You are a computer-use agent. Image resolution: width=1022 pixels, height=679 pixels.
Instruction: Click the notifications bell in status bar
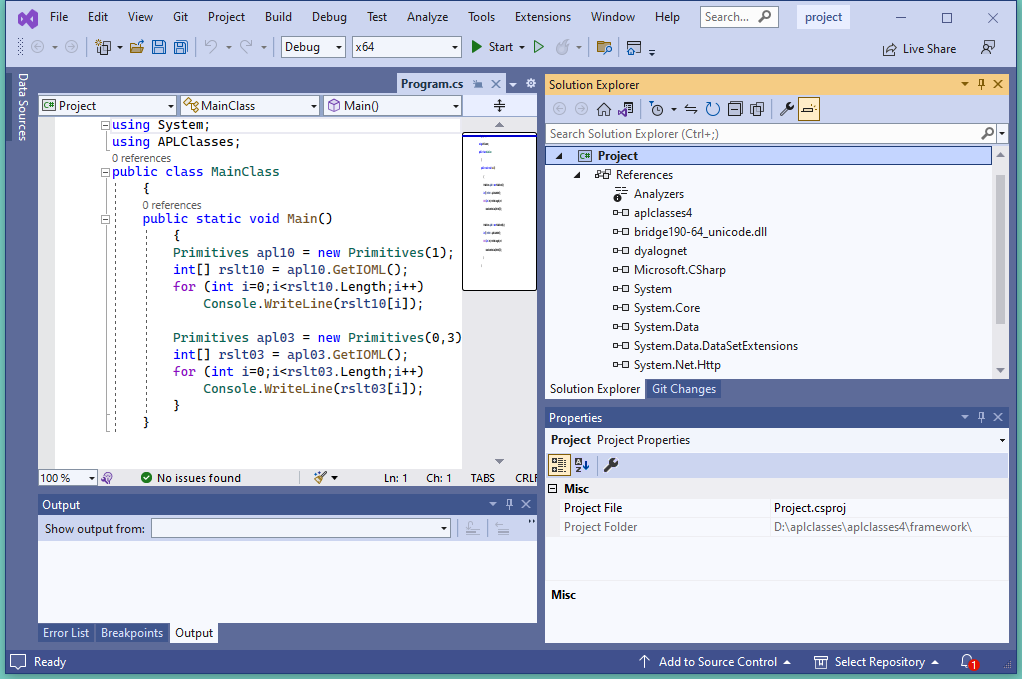pos(967,661)
